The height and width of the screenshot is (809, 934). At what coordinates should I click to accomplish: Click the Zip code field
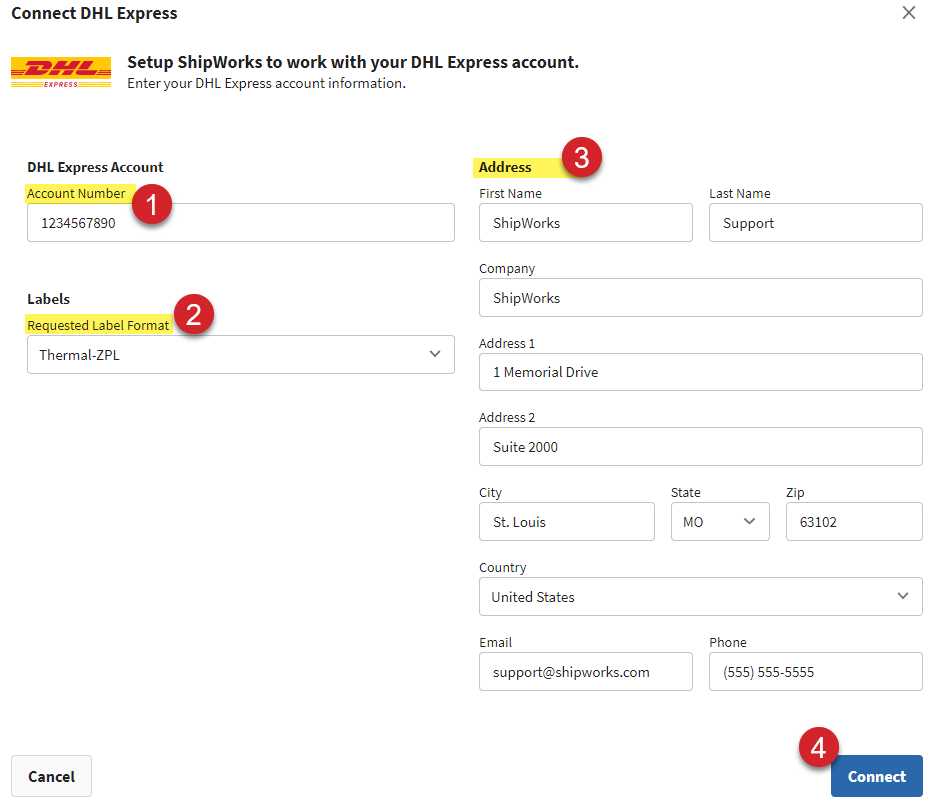click(854, 522)
